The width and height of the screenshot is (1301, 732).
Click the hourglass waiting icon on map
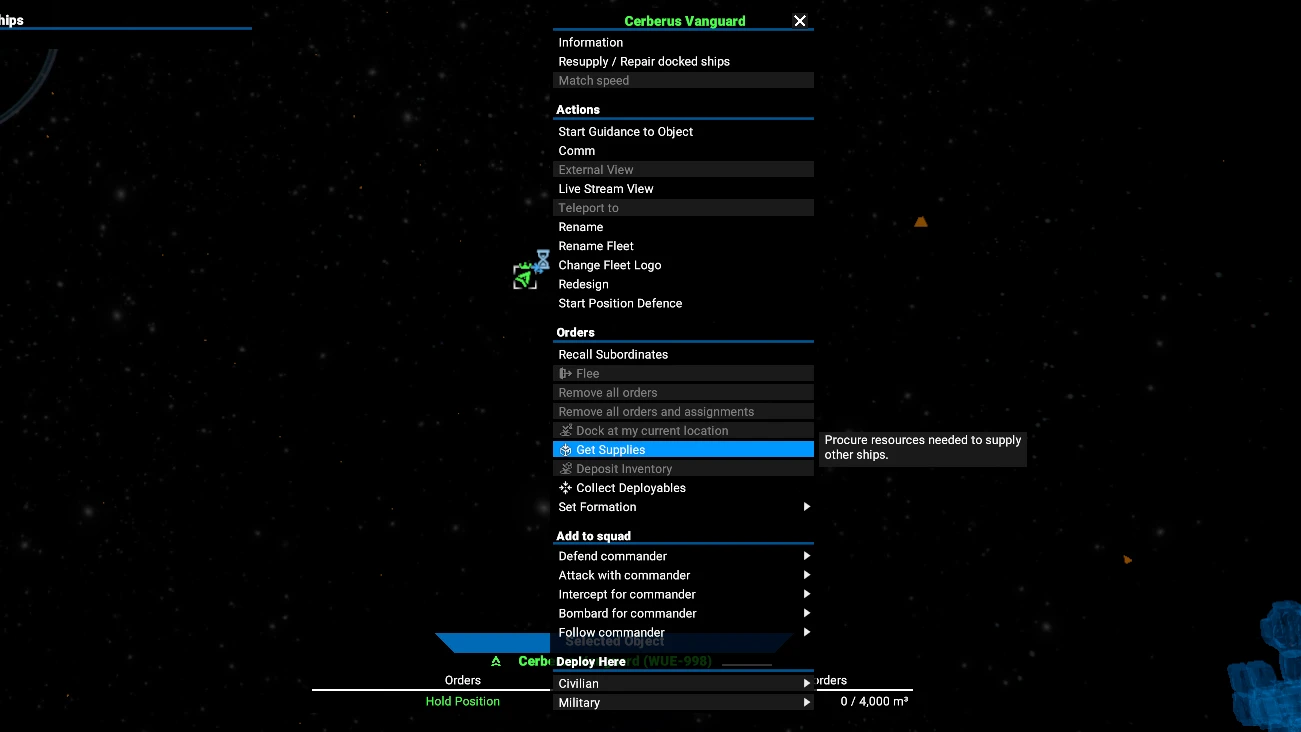(542, 261)
